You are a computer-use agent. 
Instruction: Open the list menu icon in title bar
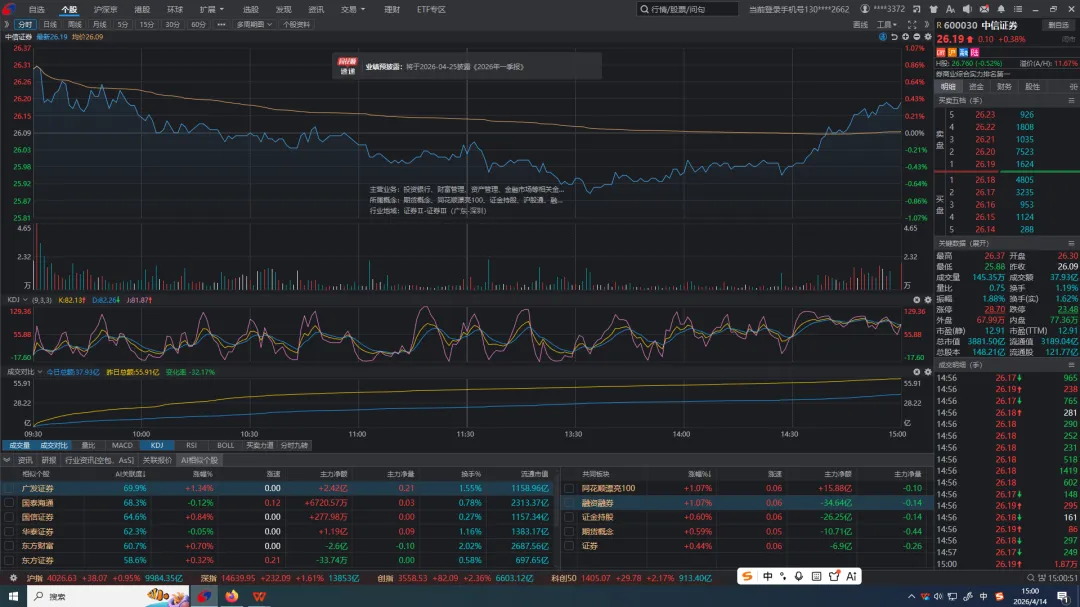pos(1018,10)
